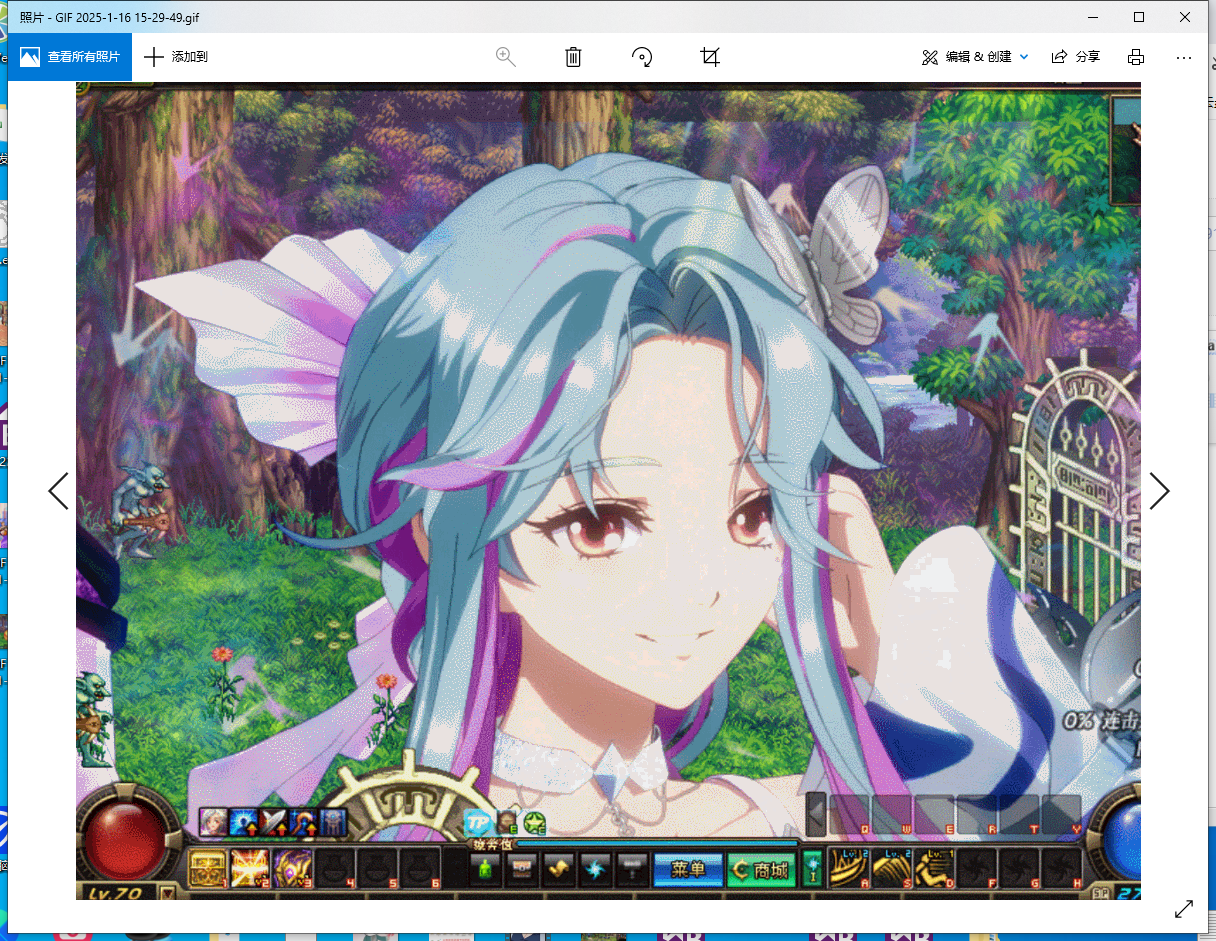The height and width of the screenshot is (941, 1216).
Task: Click the 分享 share button
Action: tap(1076, 57)
